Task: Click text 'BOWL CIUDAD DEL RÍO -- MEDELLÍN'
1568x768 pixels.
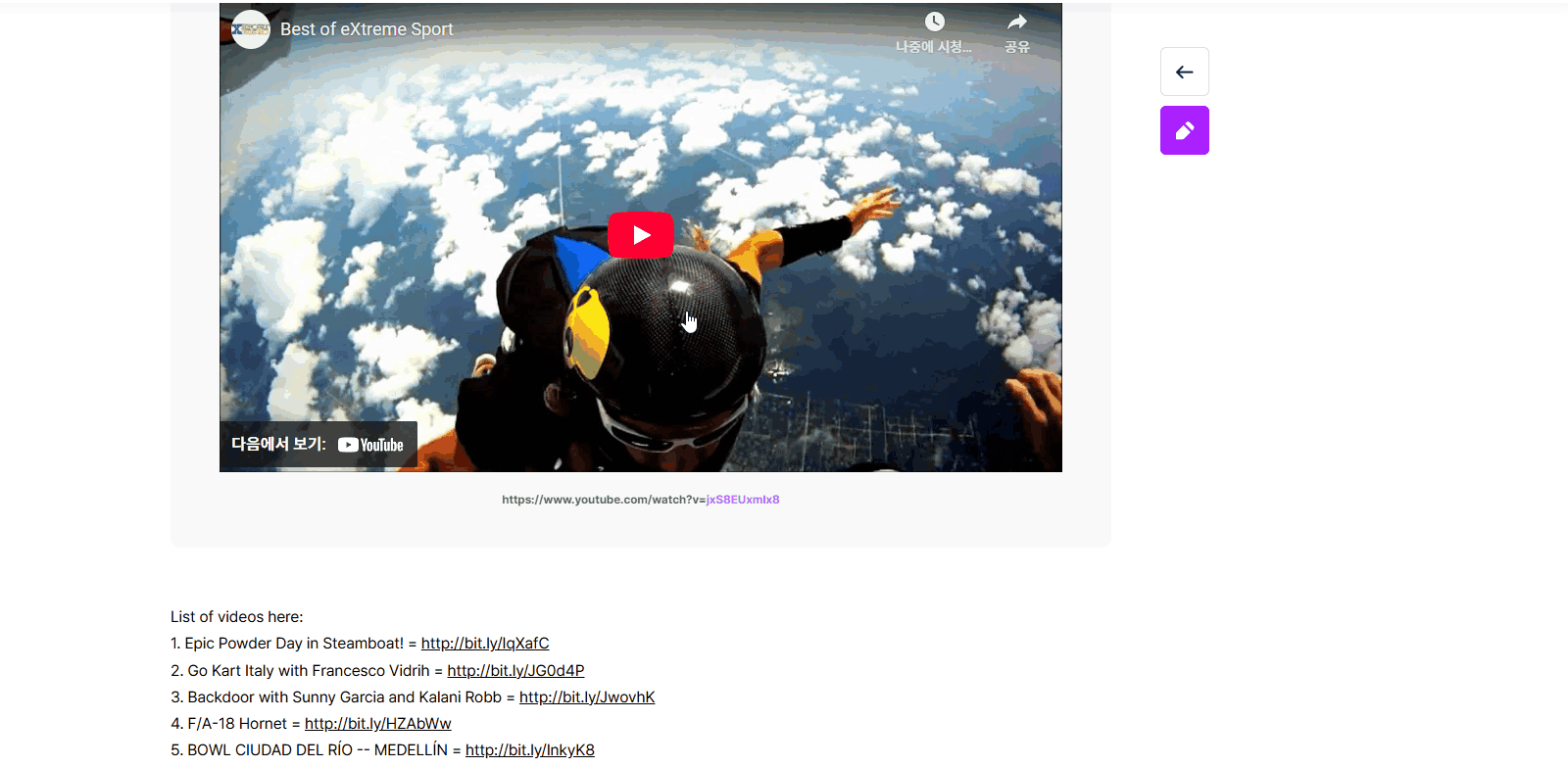Action: pos(318,750)
